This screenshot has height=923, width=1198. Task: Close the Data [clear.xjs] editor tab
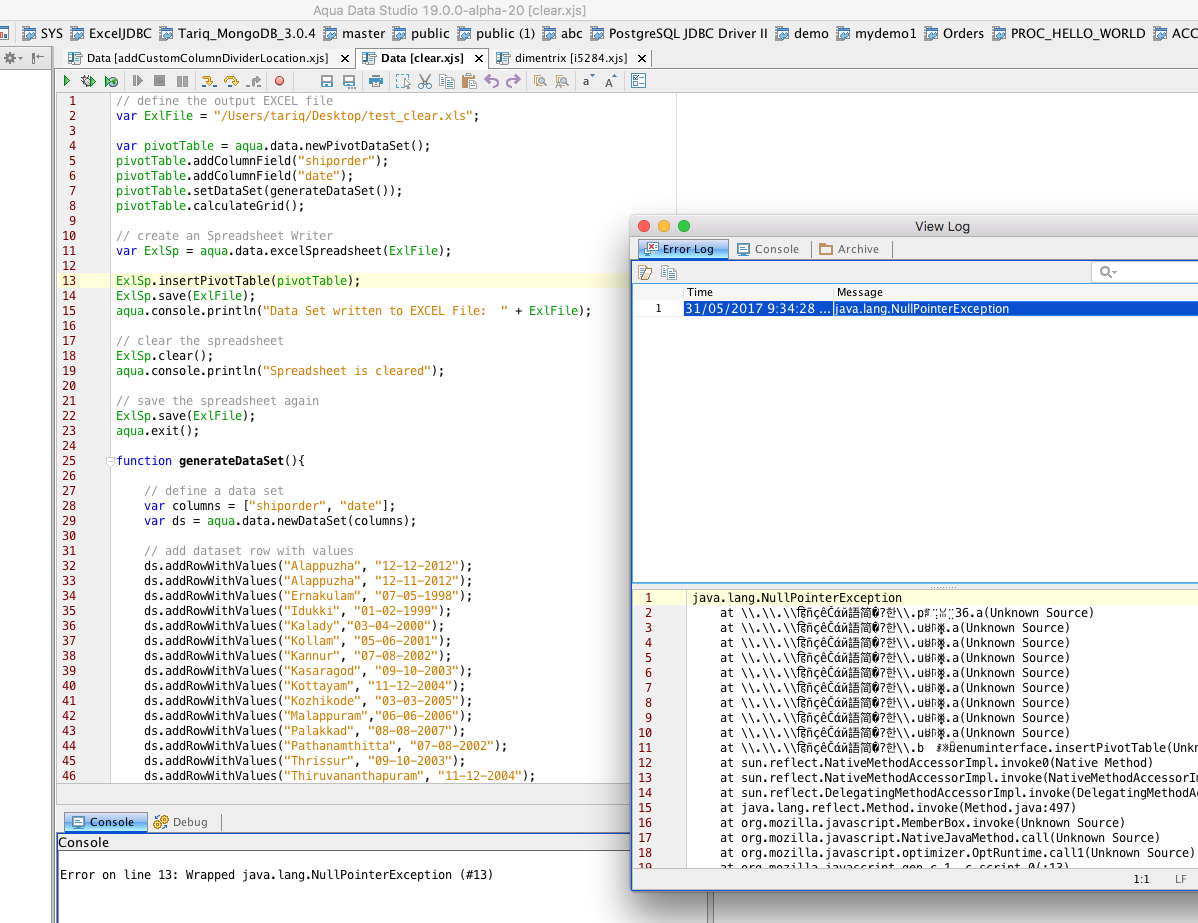click(478, 58)
